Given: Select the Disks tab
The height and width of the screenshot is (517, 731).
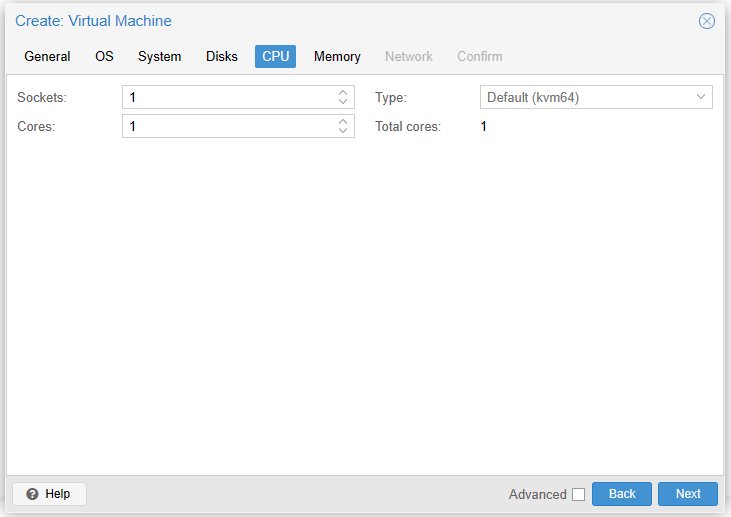Looking at the screenshot, I should [222, 57].
